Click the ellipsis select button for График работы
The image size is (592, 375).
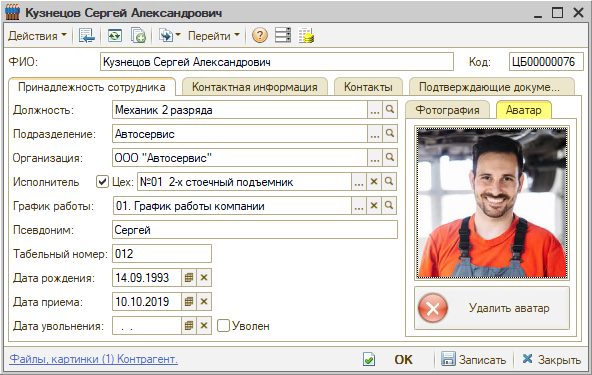point(359,206)
